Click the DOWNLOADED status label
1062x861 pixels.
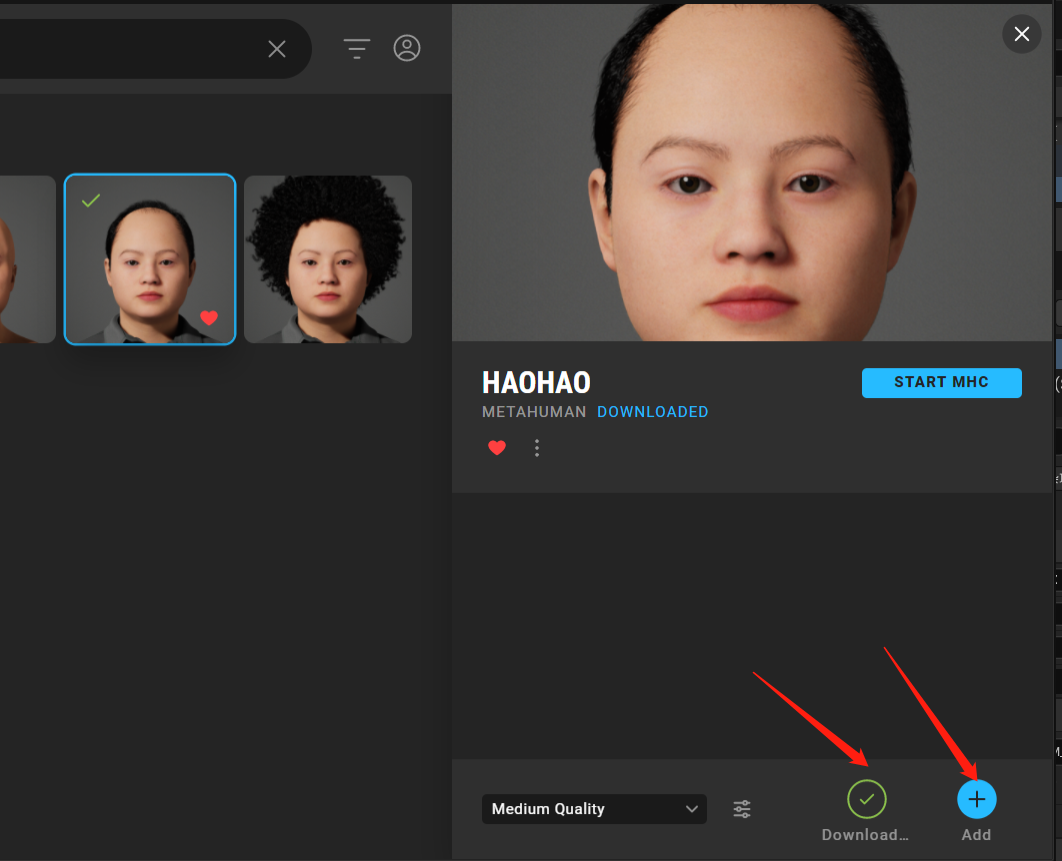(652, 412)
